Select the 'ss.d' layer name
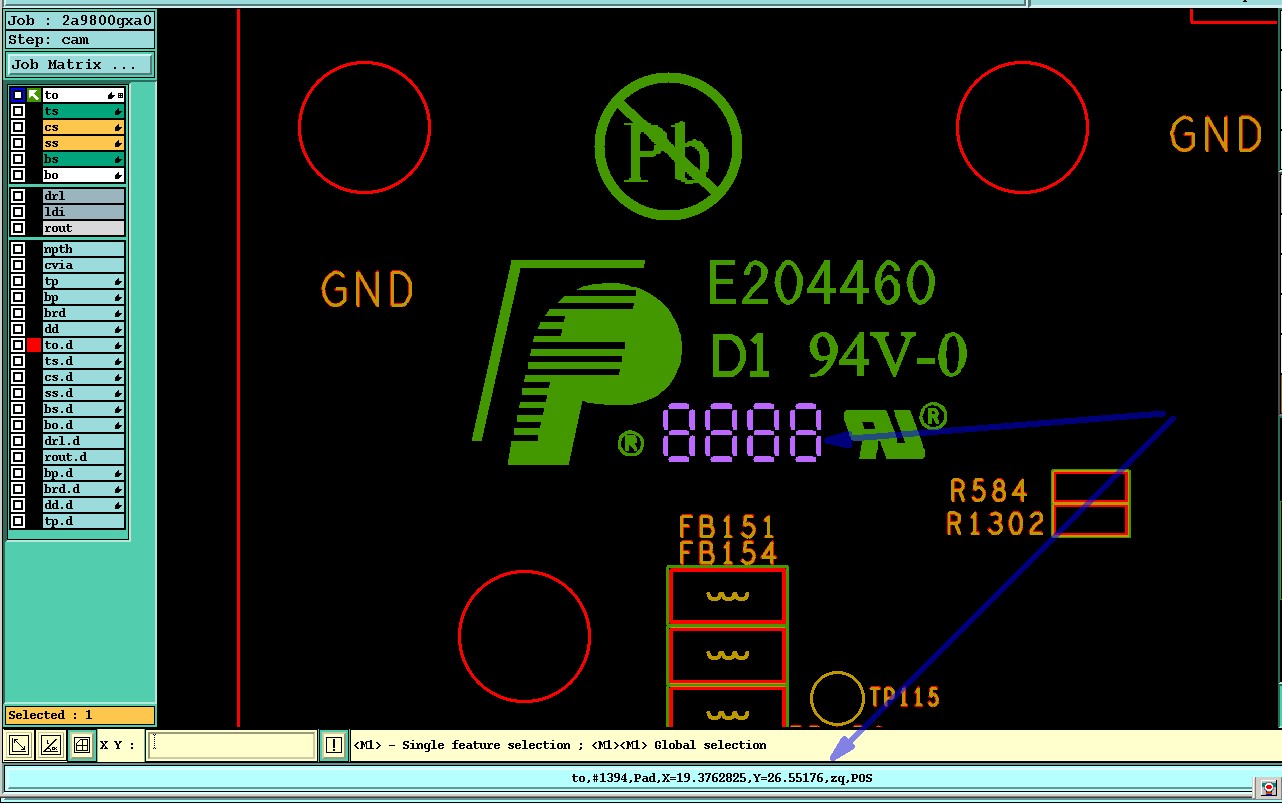Screen dimensions: 1282x804 83,393
